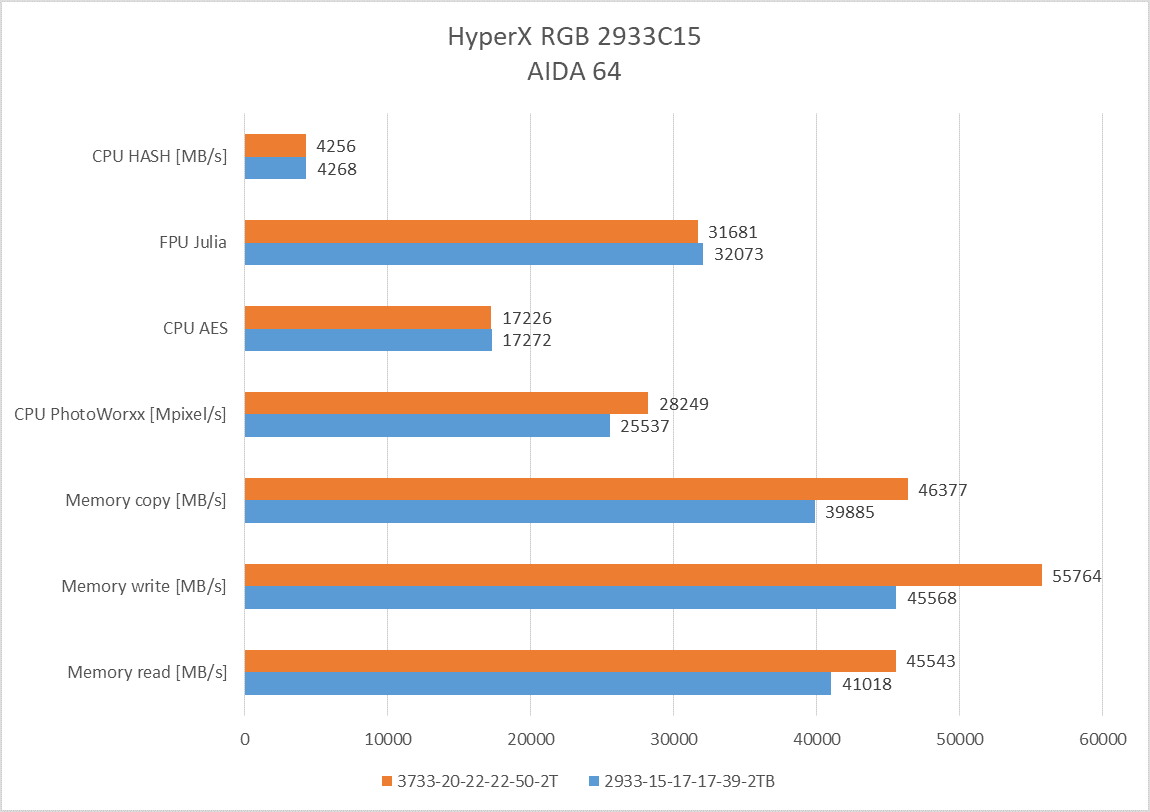Click data label 45543
The width and height of the screenshot is (1150, 812).
[931, 661]
